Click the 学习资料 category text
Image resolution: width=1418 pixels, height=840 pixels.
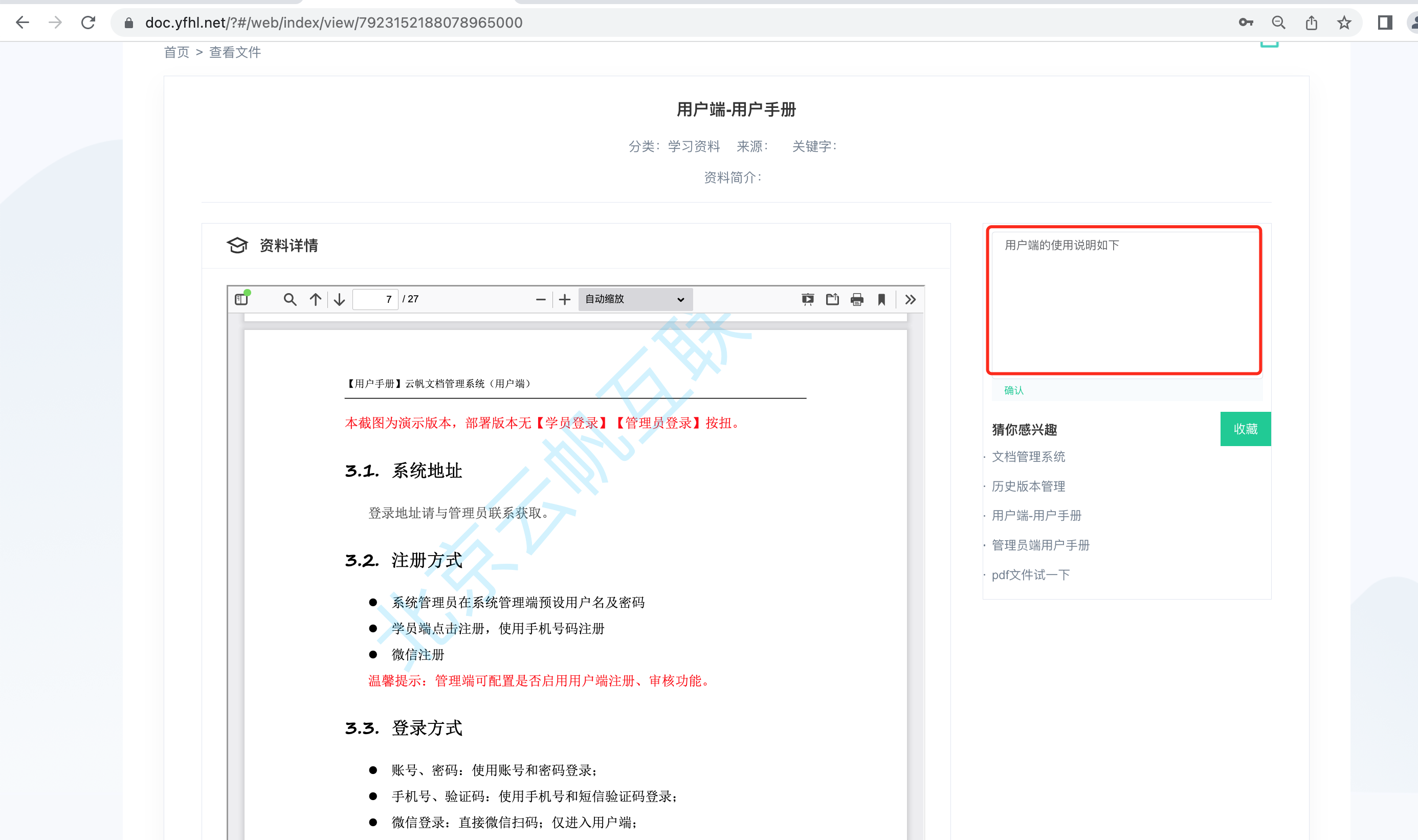click(694, 147)
